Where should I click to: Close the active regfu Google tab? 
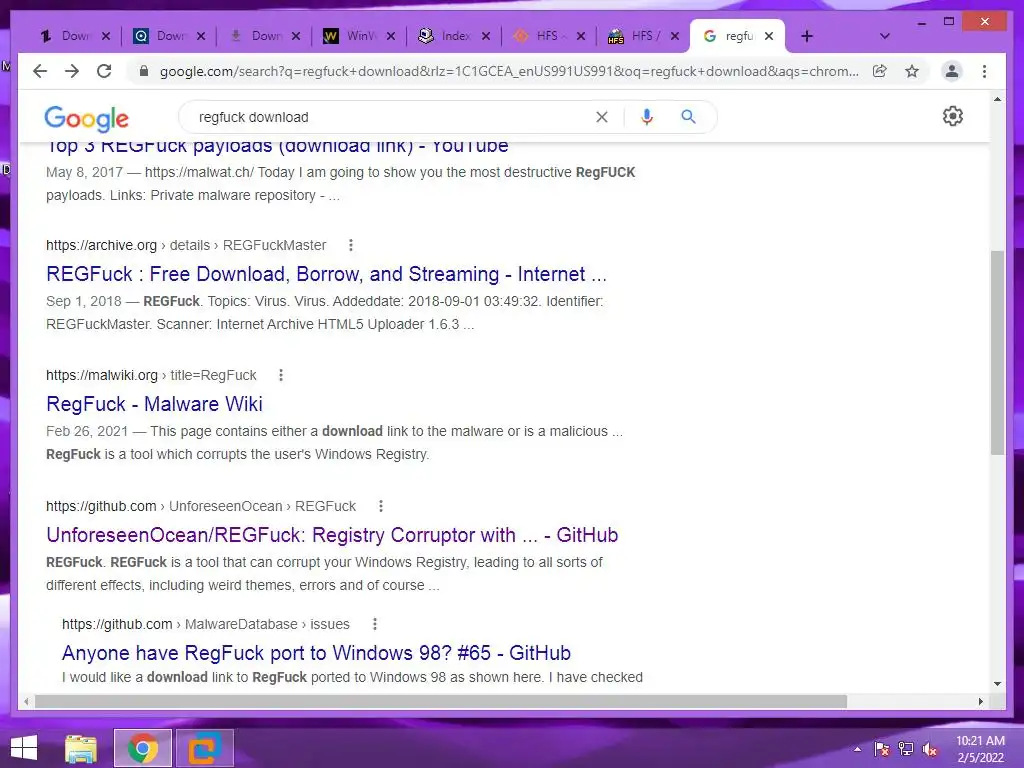769,36
